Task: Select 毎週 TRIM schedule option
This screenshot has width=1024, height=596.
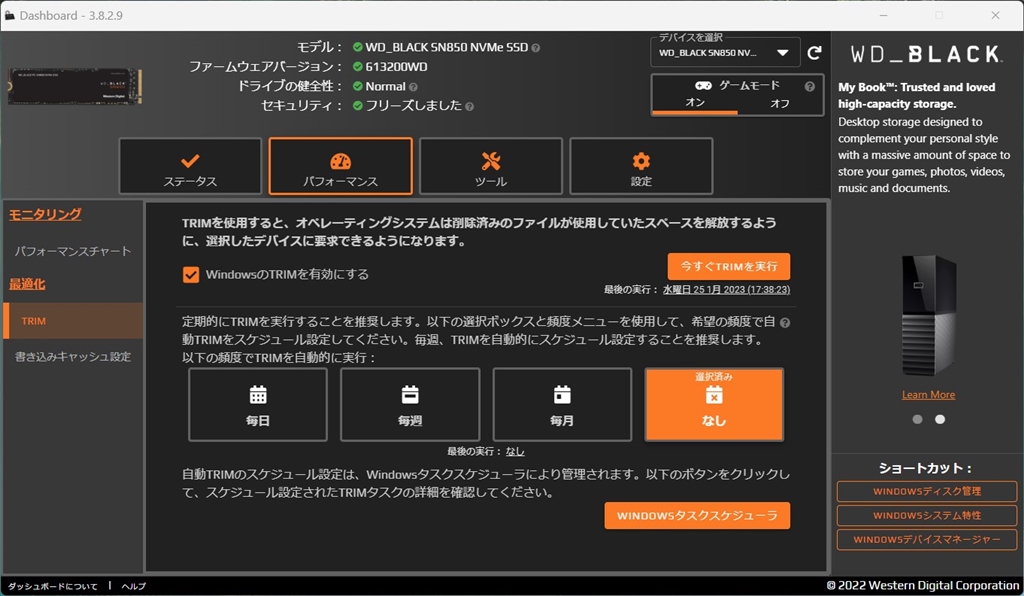Action: click(410, 405)
